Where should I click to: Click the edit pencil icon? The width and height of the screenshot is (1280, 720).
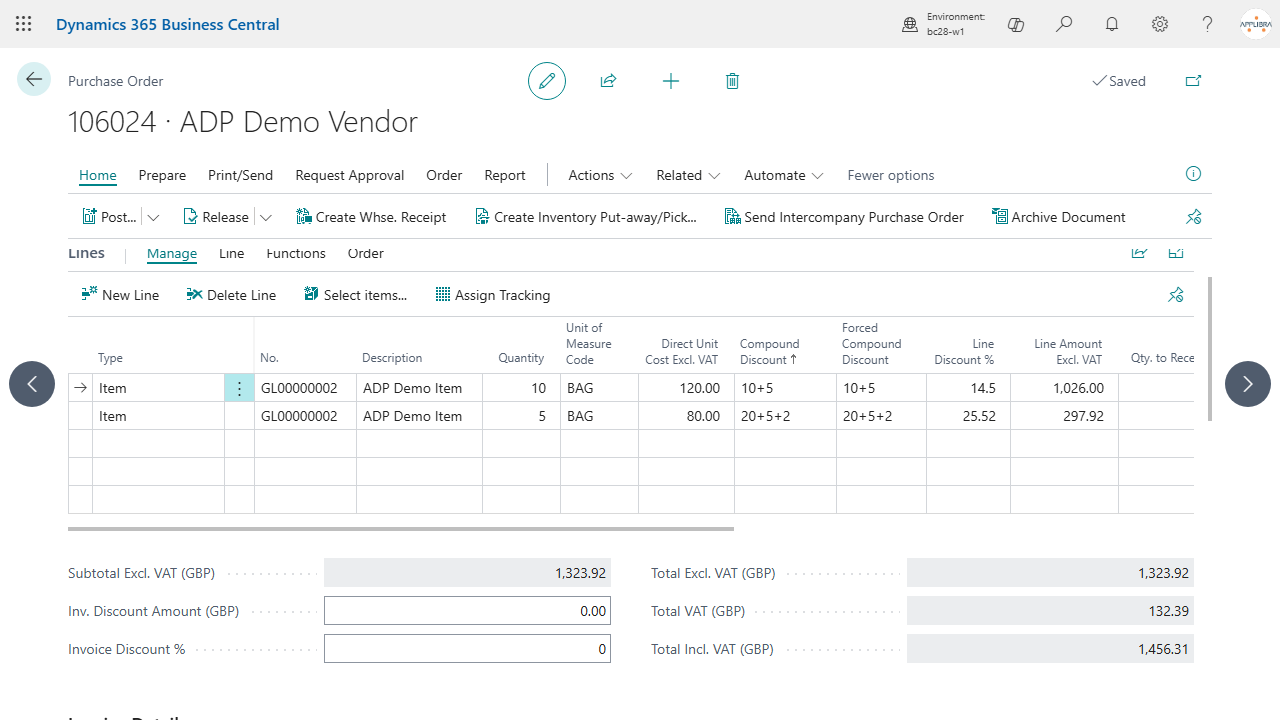coord(547,81)
